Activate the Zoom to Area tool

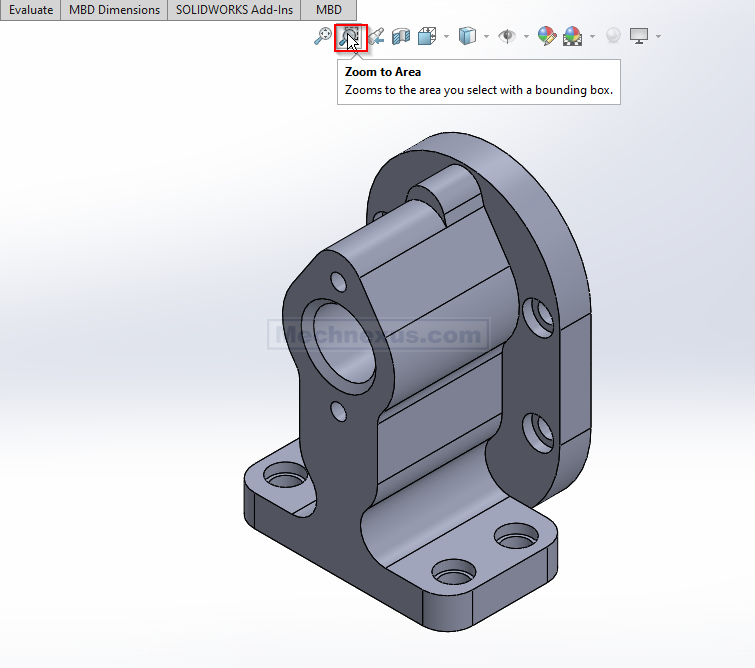tap(350, 37)
